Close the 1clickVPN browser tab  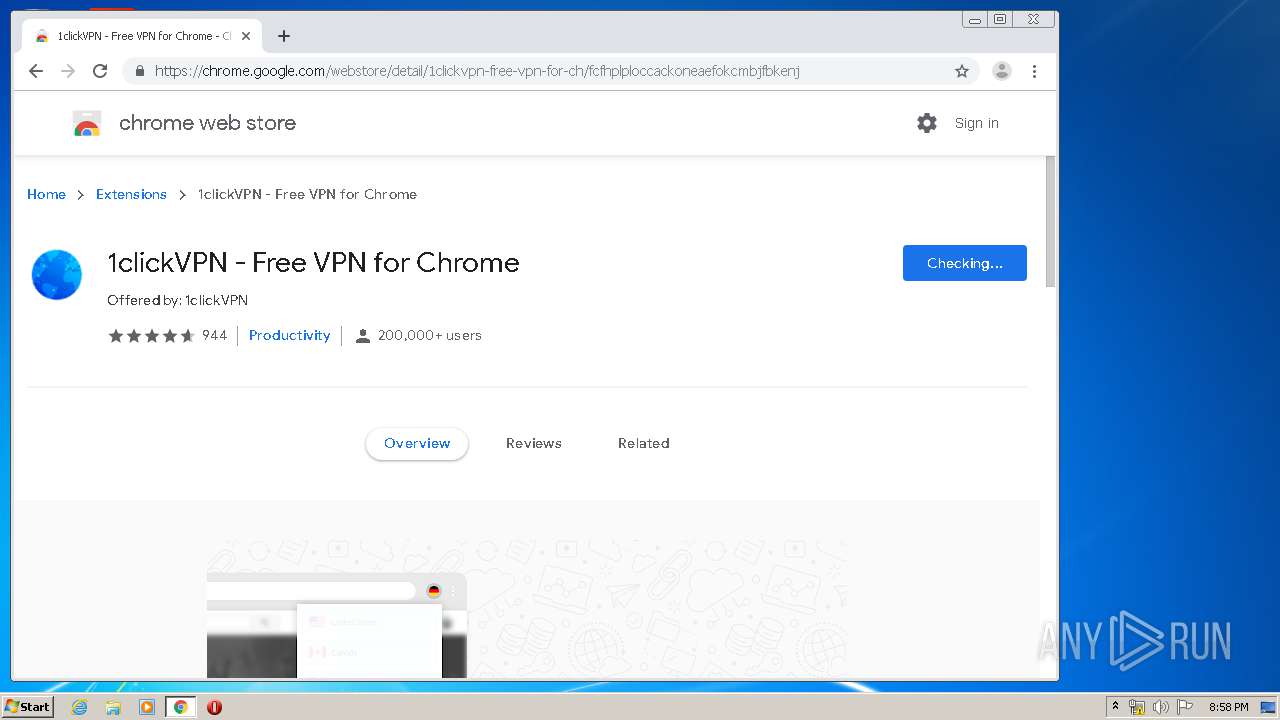pos(246,36)
